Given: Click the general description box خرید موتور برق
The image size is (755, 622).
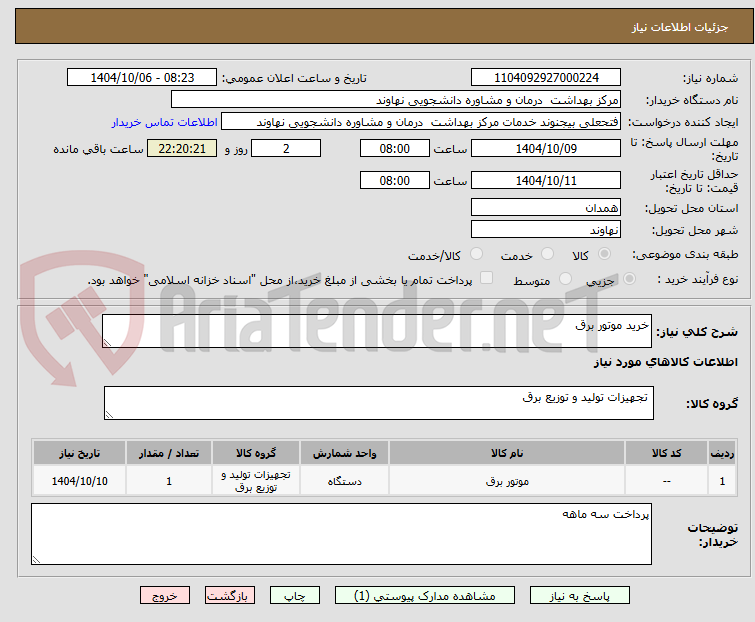Looking at the screenshot, I should tap(377, 331).
